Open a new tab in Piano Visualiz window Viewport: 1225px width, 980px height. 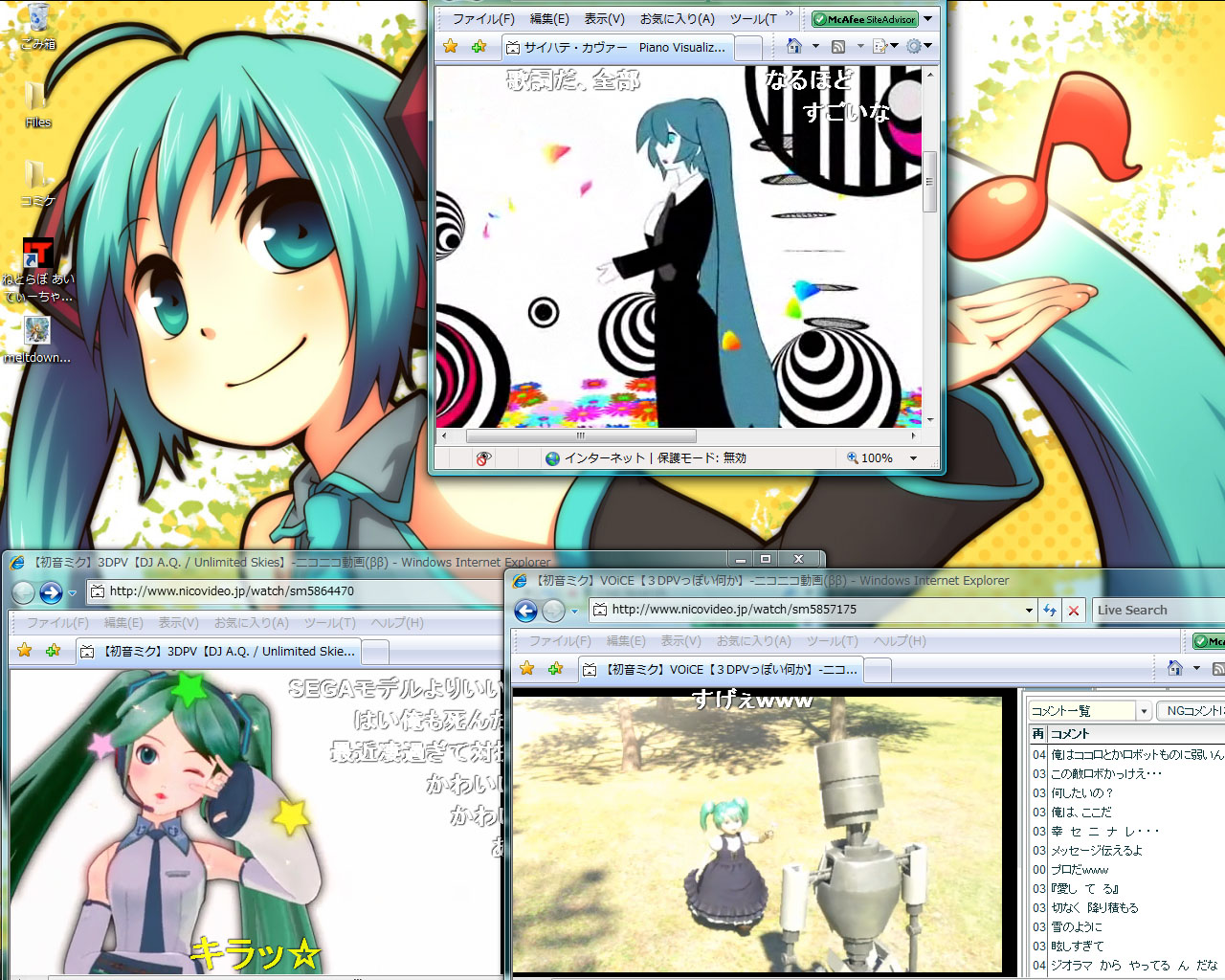click(748, 47)
